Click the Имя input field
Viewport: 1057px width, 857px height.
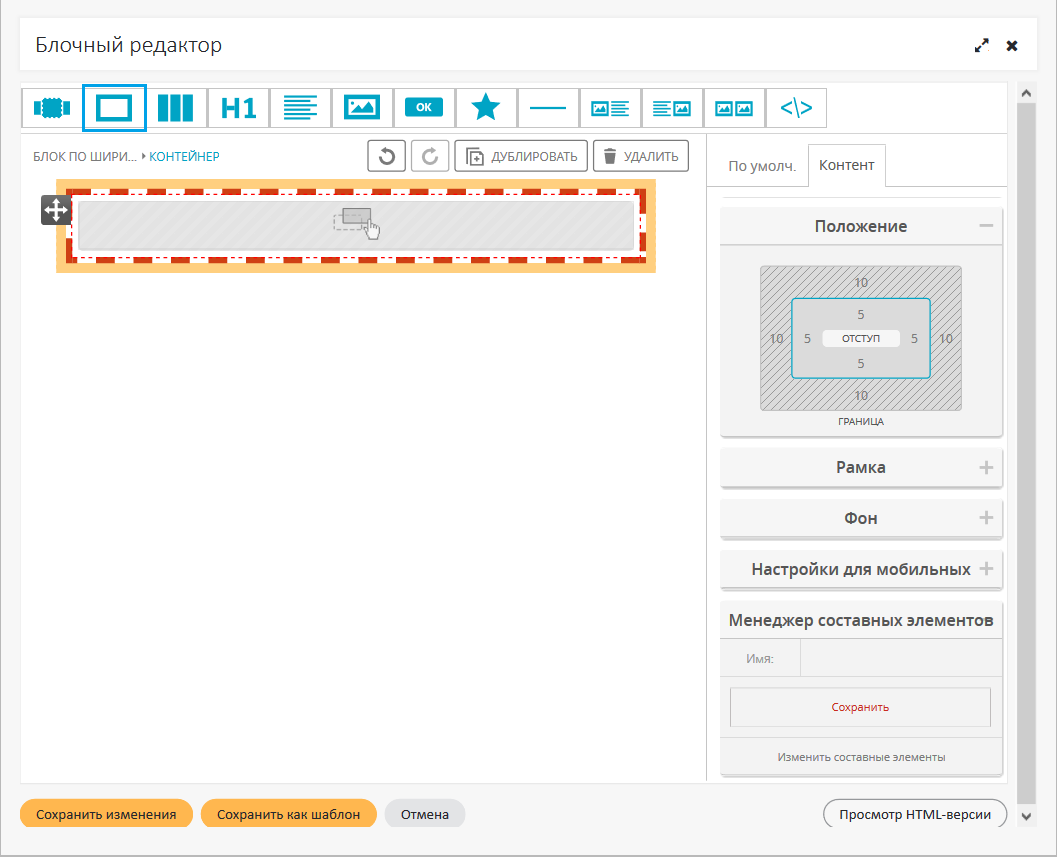click(900, 659)
